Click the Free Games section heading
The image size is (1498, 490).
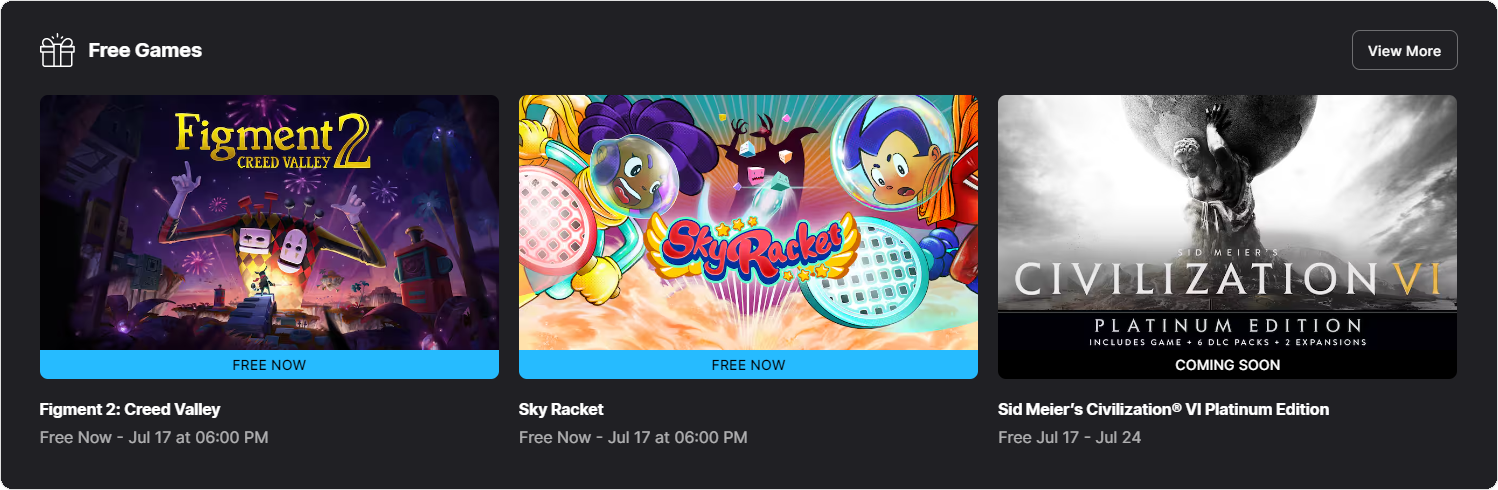coord(145,50)
